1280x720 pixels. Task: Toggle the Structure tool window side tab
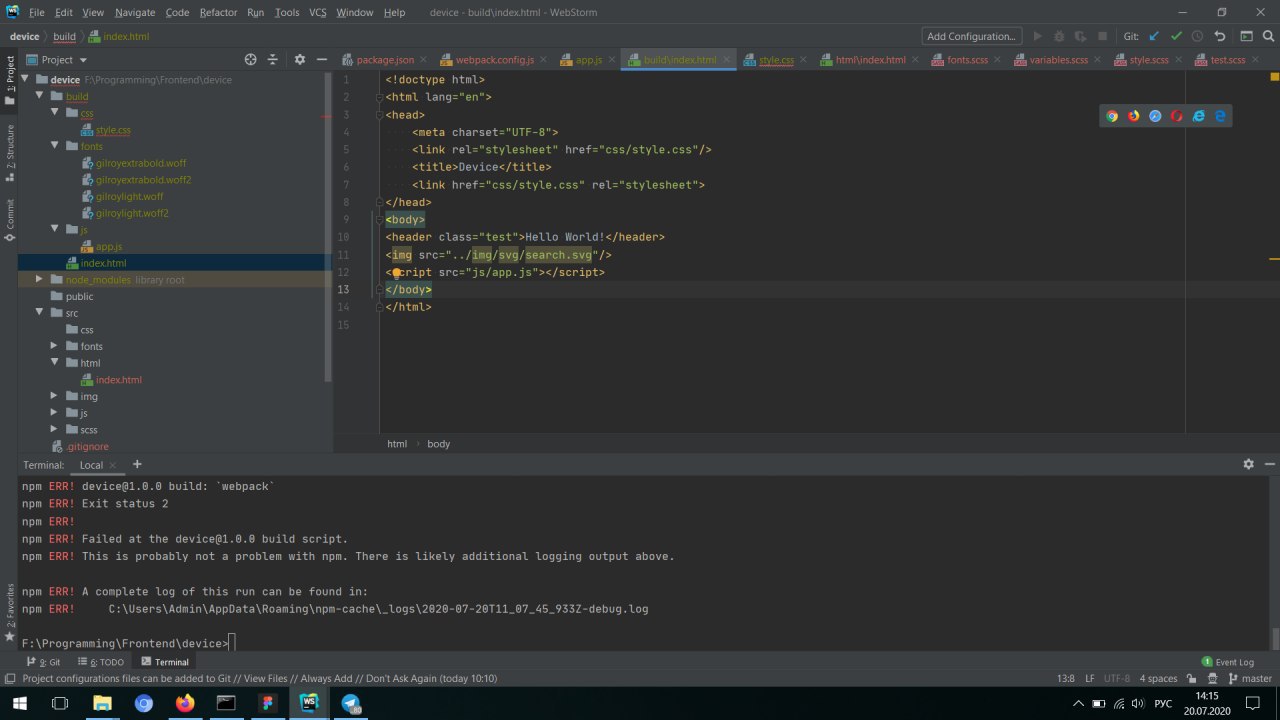(x=9, y=153)
